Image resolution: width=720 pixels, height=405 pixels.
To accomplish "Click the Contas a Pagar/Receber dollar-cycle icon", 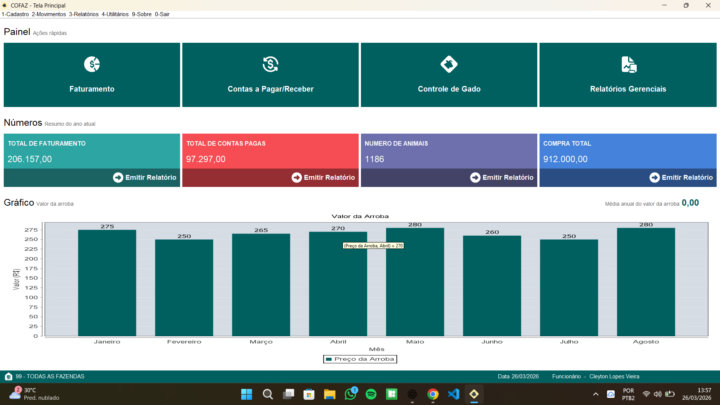I will point(270,64).
